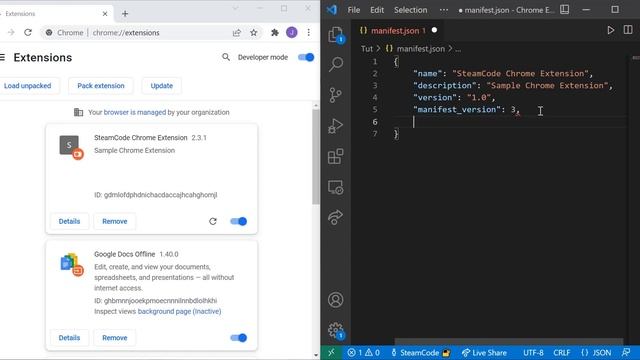This screenshot has width=640, height=360.
Task: Open remote window indicator in status bar
Action: [x=331, y=353]
